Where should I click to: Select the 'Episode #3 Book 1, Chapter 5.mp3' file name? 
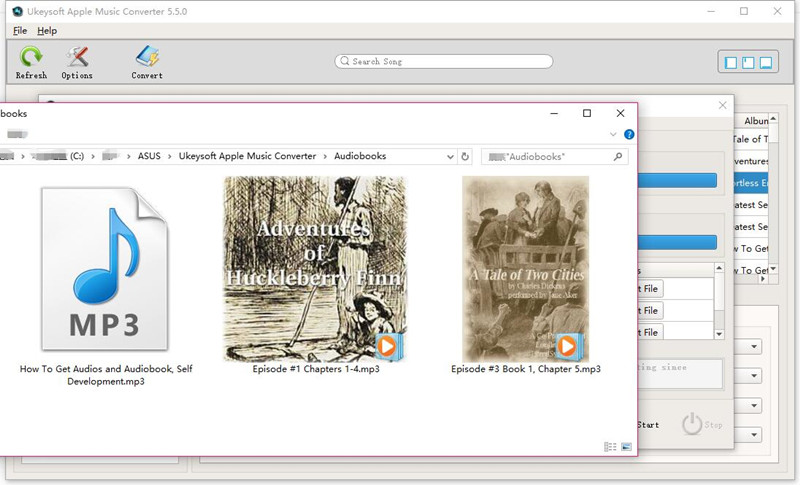pyautogui.click(x=526, y=369)
